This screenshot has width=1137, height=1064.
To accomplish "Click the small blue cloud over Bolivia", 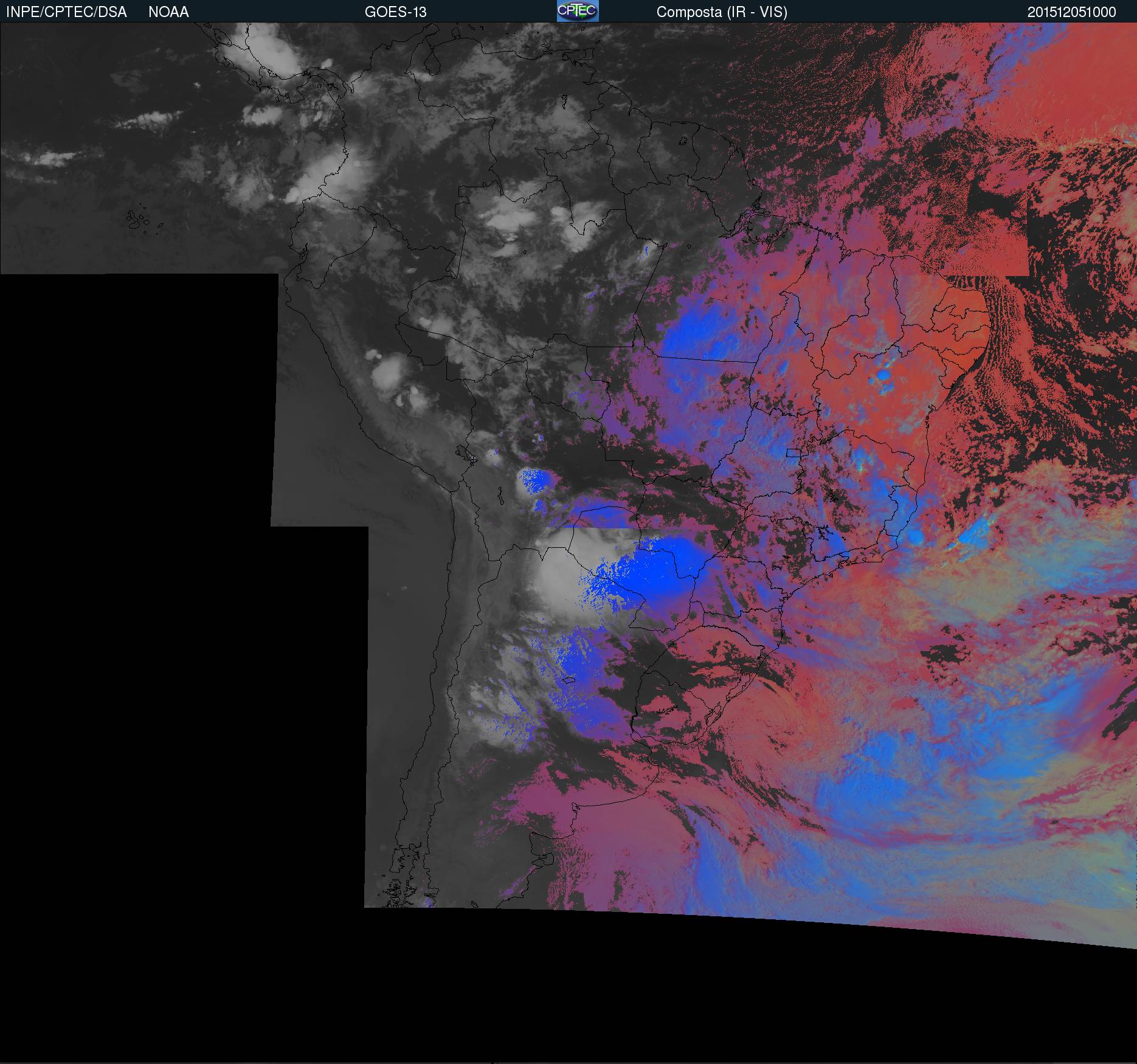I will click(x=535, y=482).
